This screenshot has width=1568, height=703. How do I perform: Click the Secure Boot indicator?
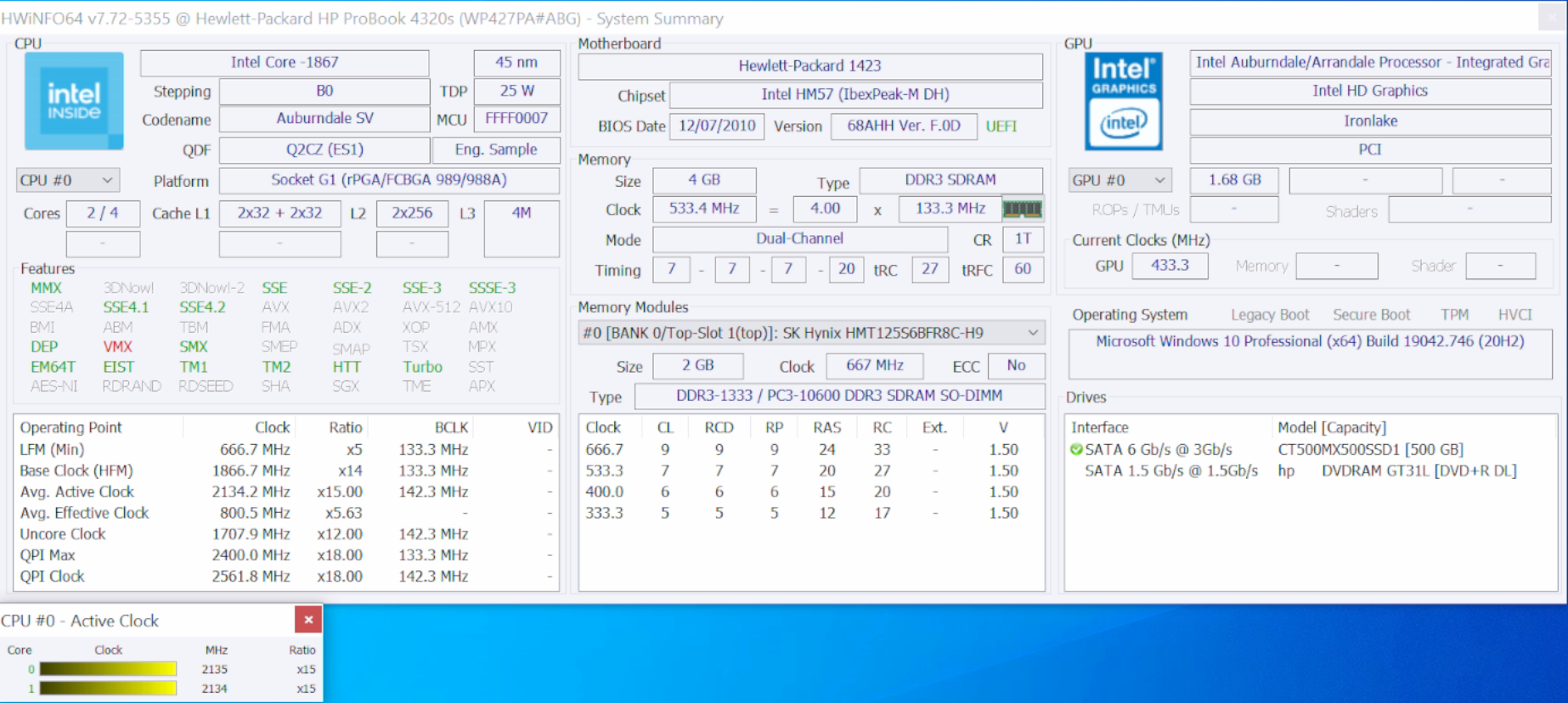coord(1371,315)
